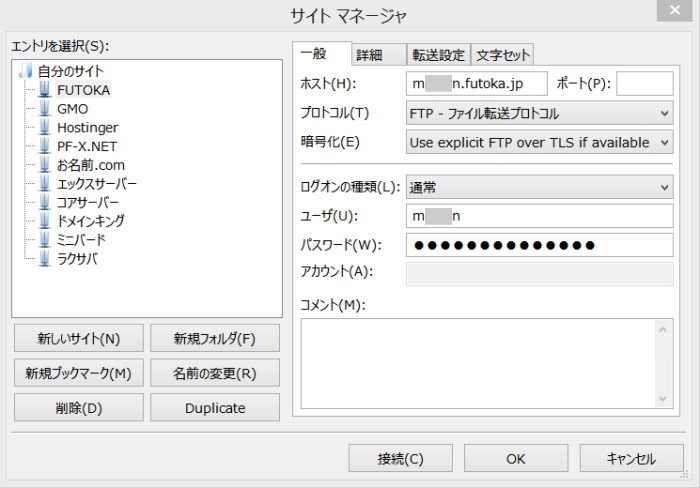Viewport: 700px width, 488px height.
Task: Click the PF-X.NET server icon
Action: pos(44,146)
